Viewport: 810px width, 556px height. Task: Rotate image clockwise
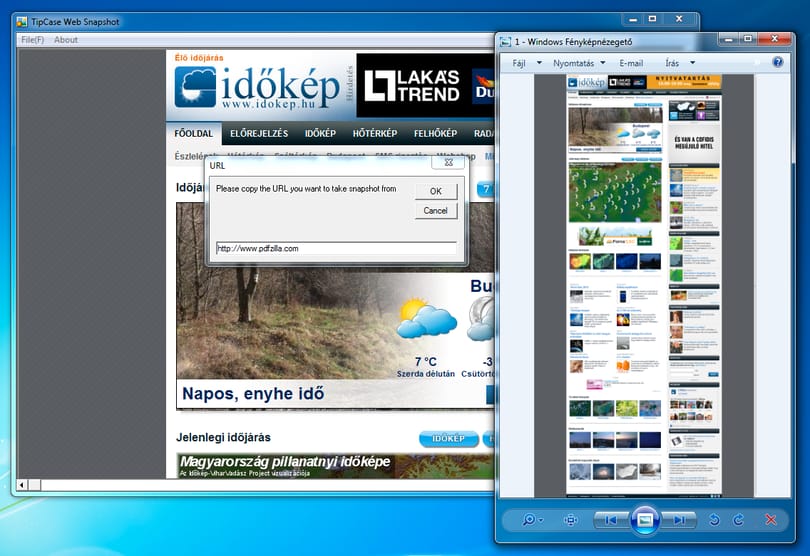click(739, 520)
